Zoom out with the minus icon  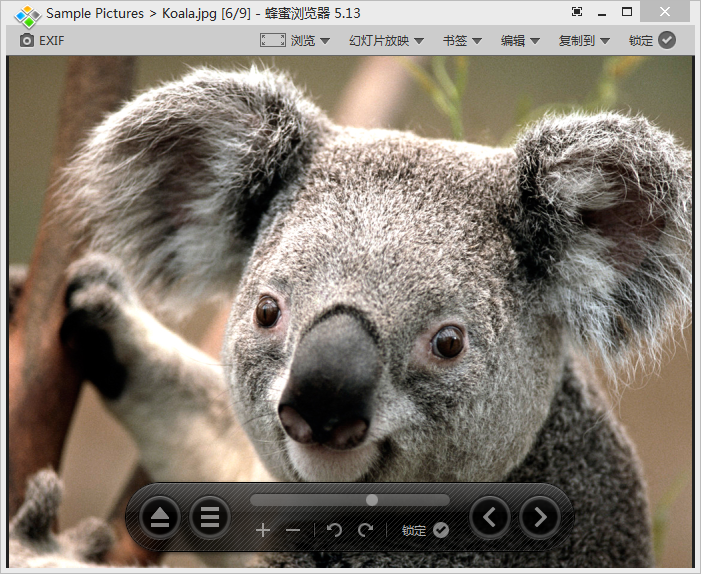click(293, 530)
